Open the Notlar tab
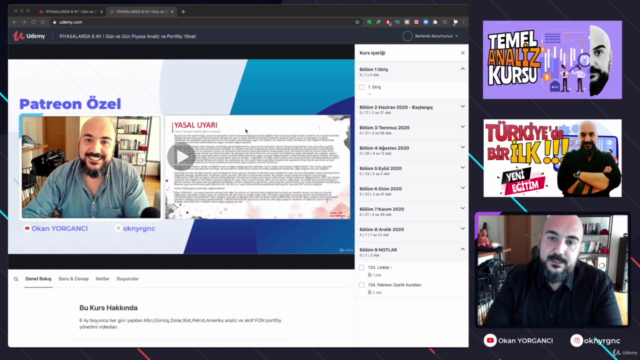The image size is (640, 360). coord(102,279)
